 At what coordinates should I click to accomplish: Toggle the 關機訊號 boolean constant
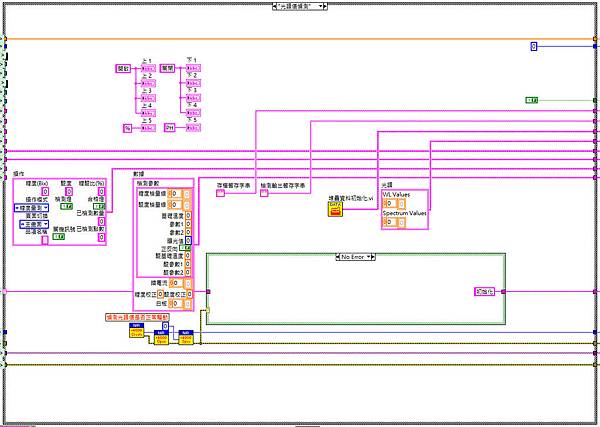(59, 236)
